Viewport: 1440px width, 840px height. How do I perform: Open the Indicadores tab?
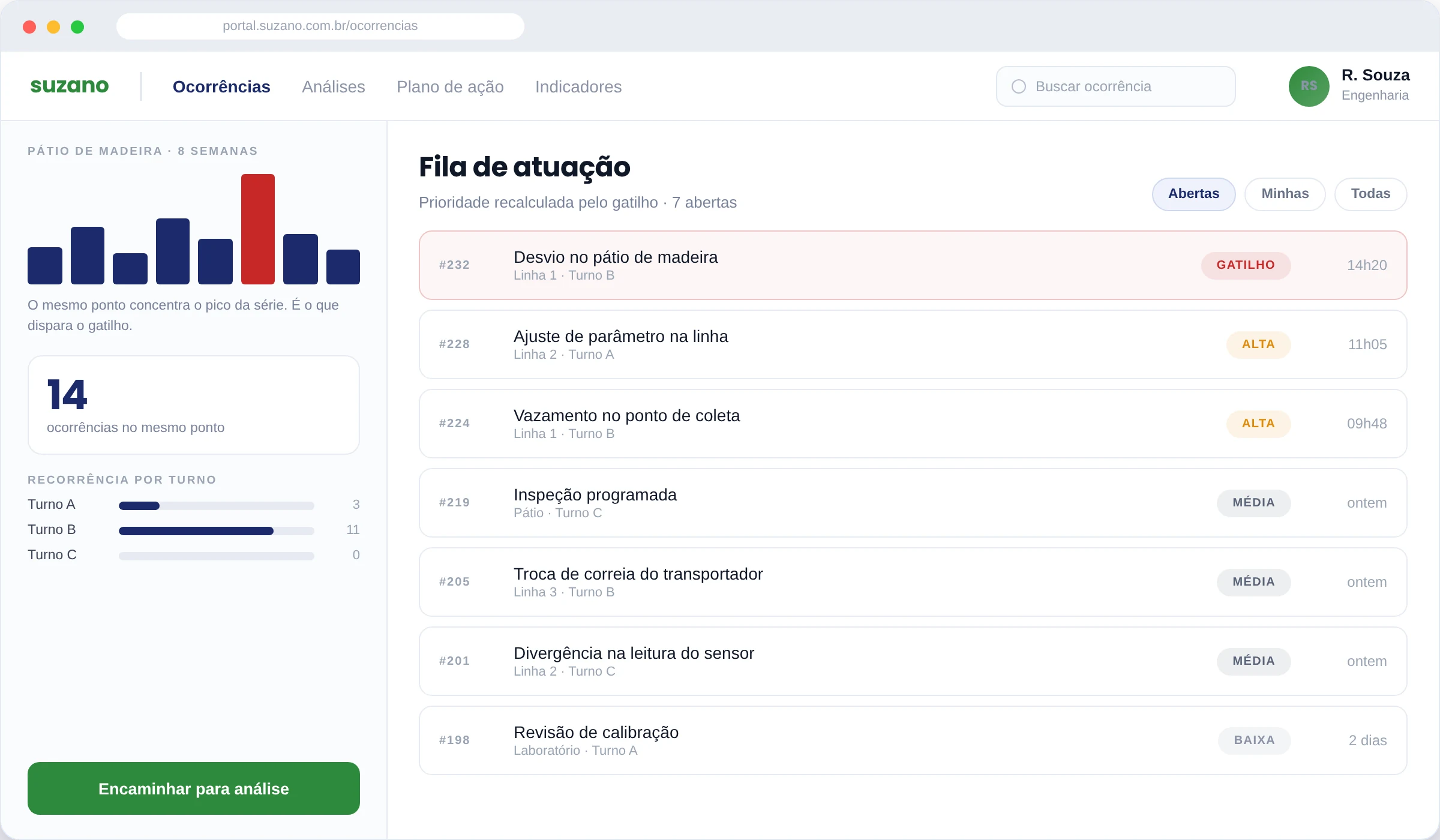578,86
